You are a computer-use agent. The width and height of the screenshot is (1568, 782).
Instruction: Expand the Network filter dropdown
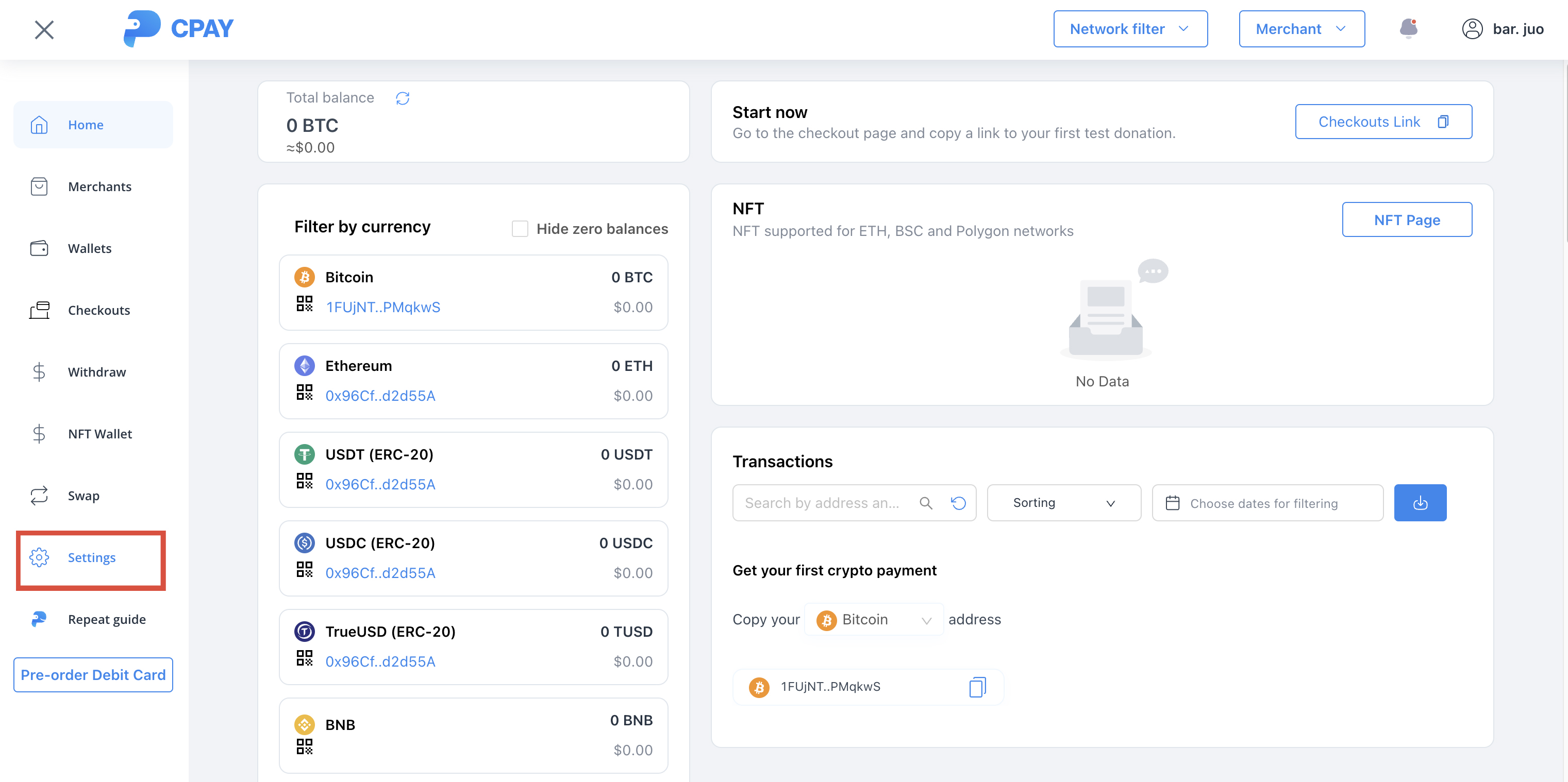[1130, 29]
